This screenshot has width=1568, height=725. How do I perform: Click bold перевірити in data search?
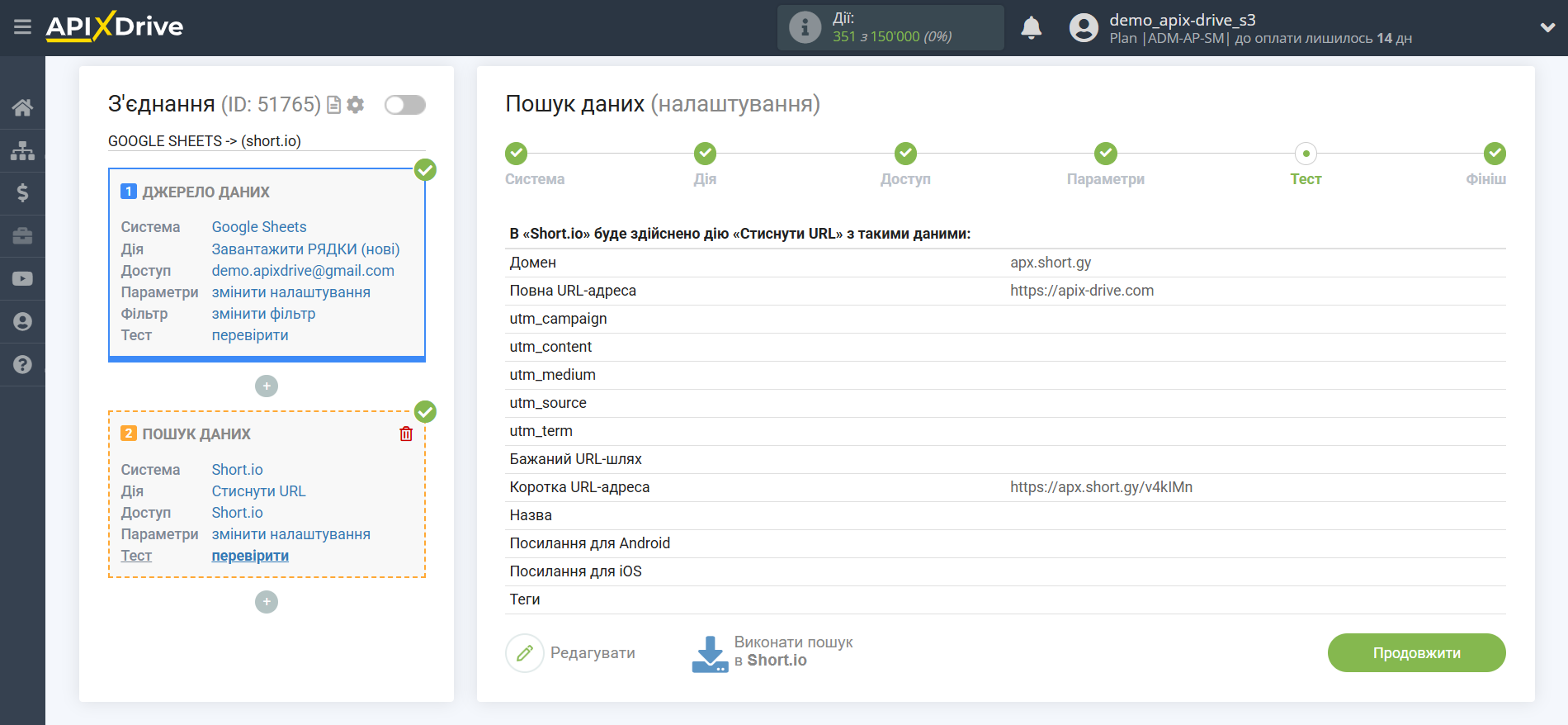(x=250, y=555)
